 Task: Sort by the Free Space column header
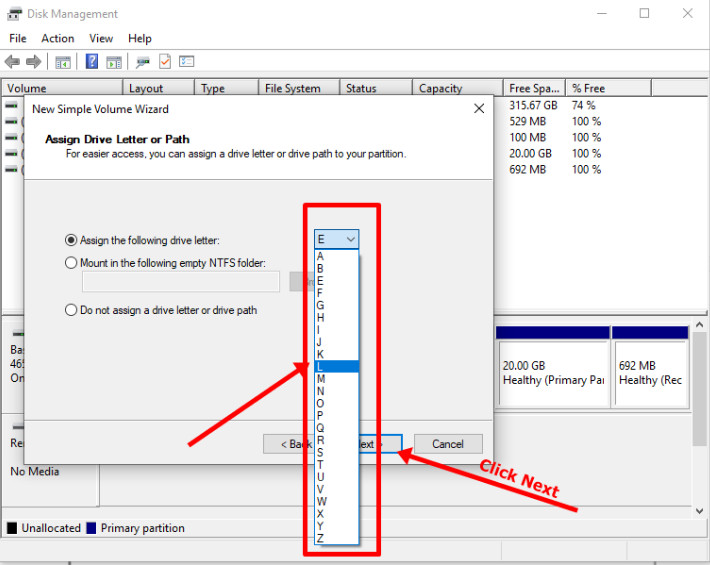pos(534,88)
